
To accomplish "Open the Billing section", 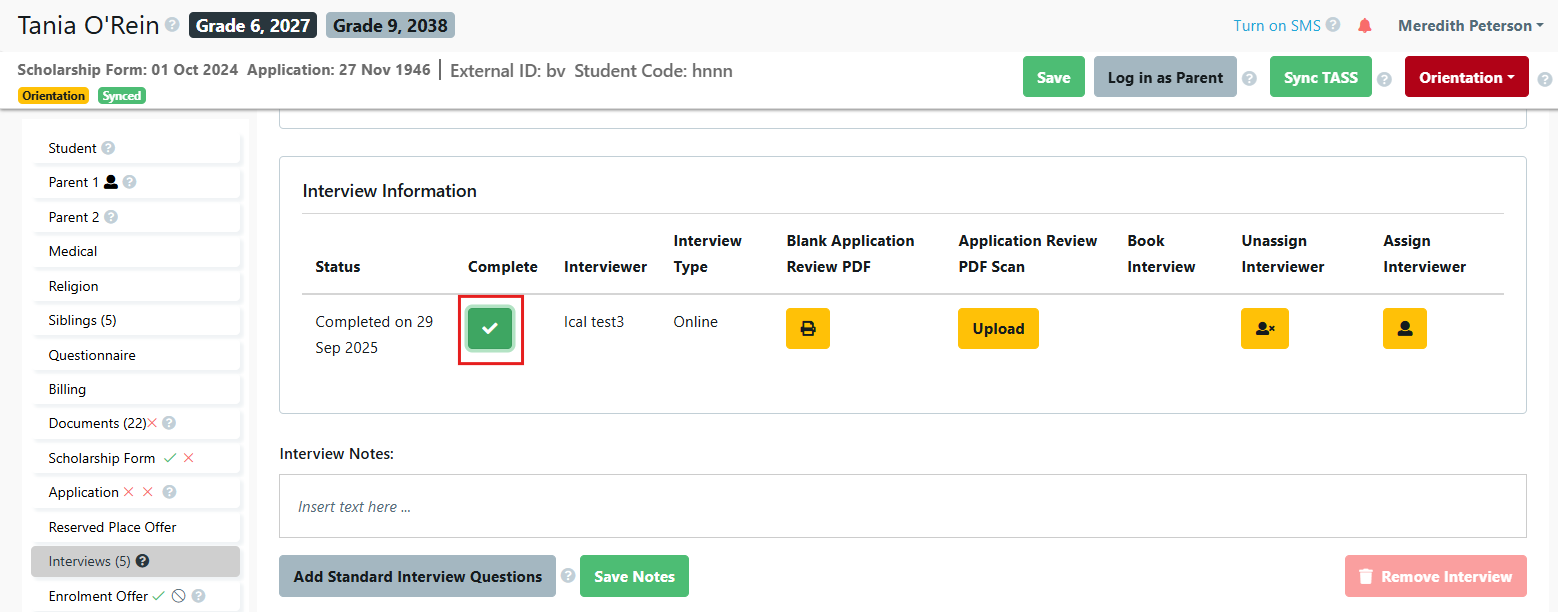I will [x=67, y=389].
